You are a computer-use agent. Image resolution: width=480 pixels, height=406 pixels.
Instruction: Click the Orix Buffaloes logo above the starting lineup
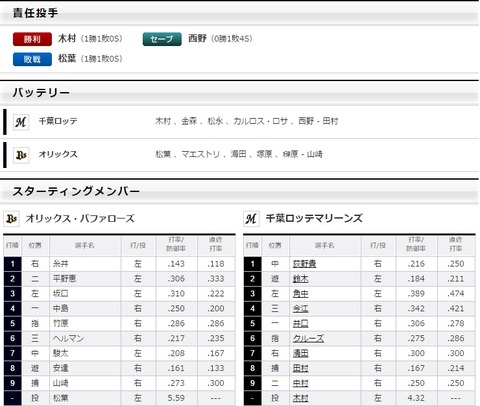coord(11,219)
